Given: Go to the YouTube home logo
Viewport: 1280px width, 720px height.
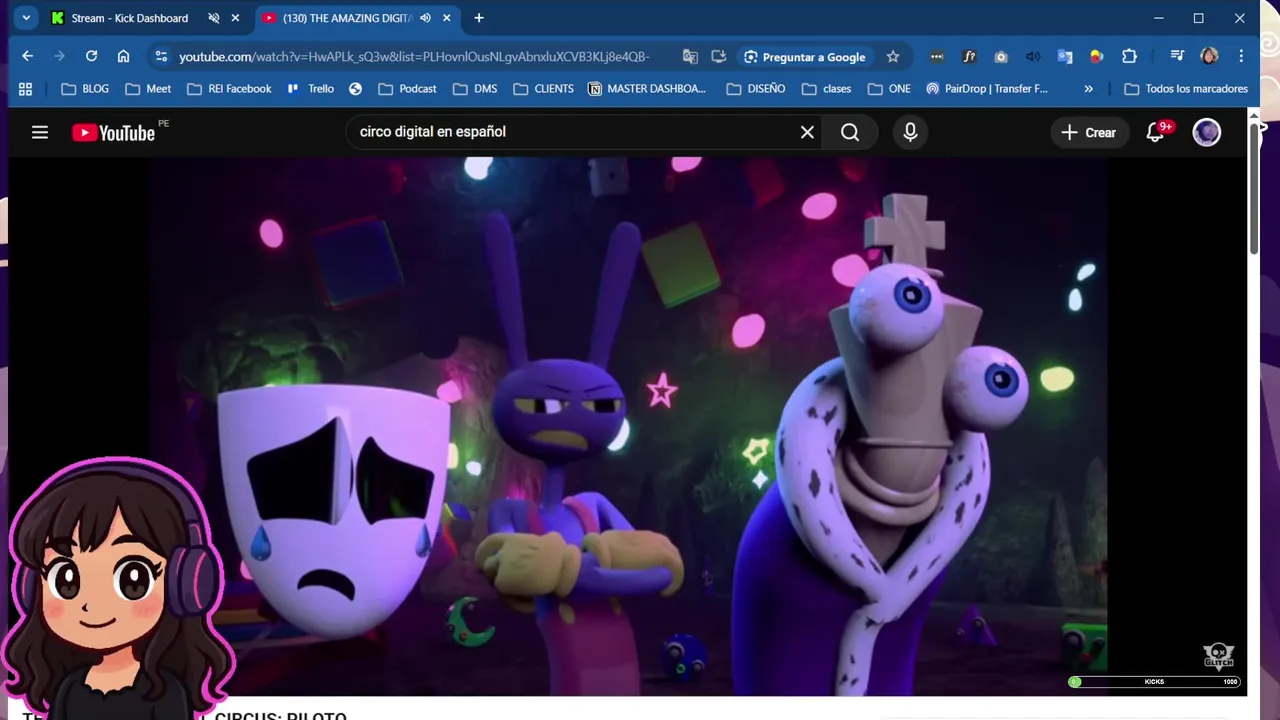Looking at the screenshot, I should click(x=113, y=132).
